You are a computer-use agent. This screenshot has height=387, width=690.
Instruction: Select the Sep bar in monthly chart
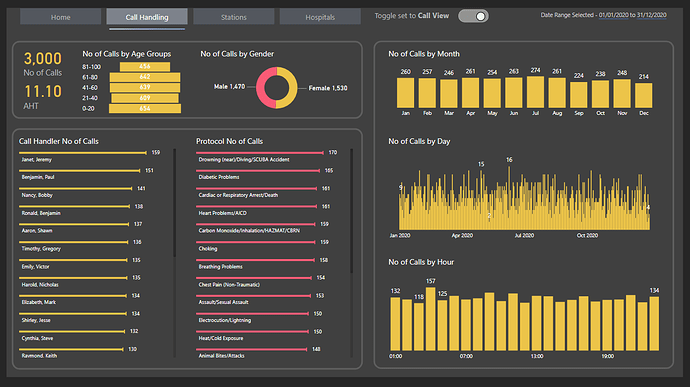[x=579, y=95]
